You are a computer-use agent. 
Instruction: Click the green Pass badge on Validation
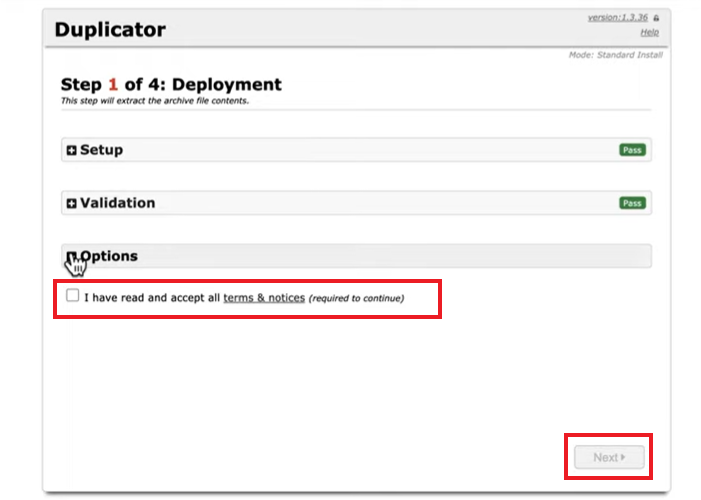tap(632, 203)
